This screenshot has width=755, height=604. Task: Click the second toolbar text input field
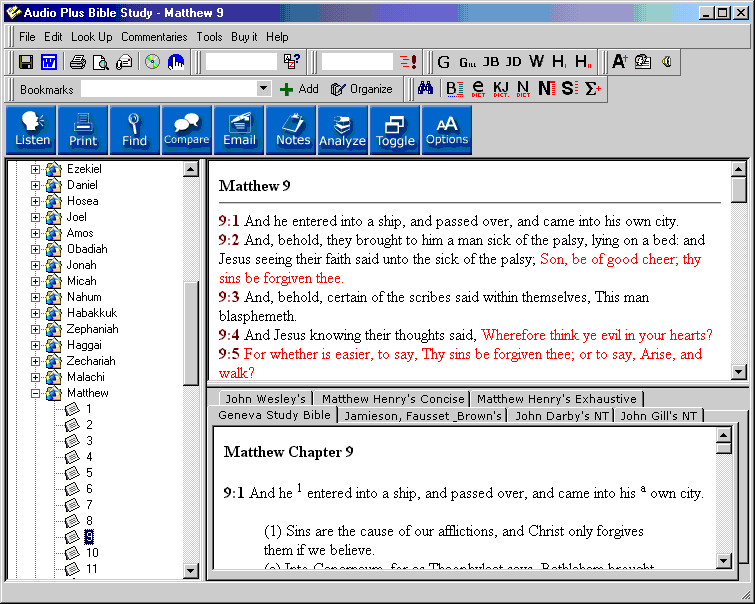pyautogui.click(x=357, y=62)
